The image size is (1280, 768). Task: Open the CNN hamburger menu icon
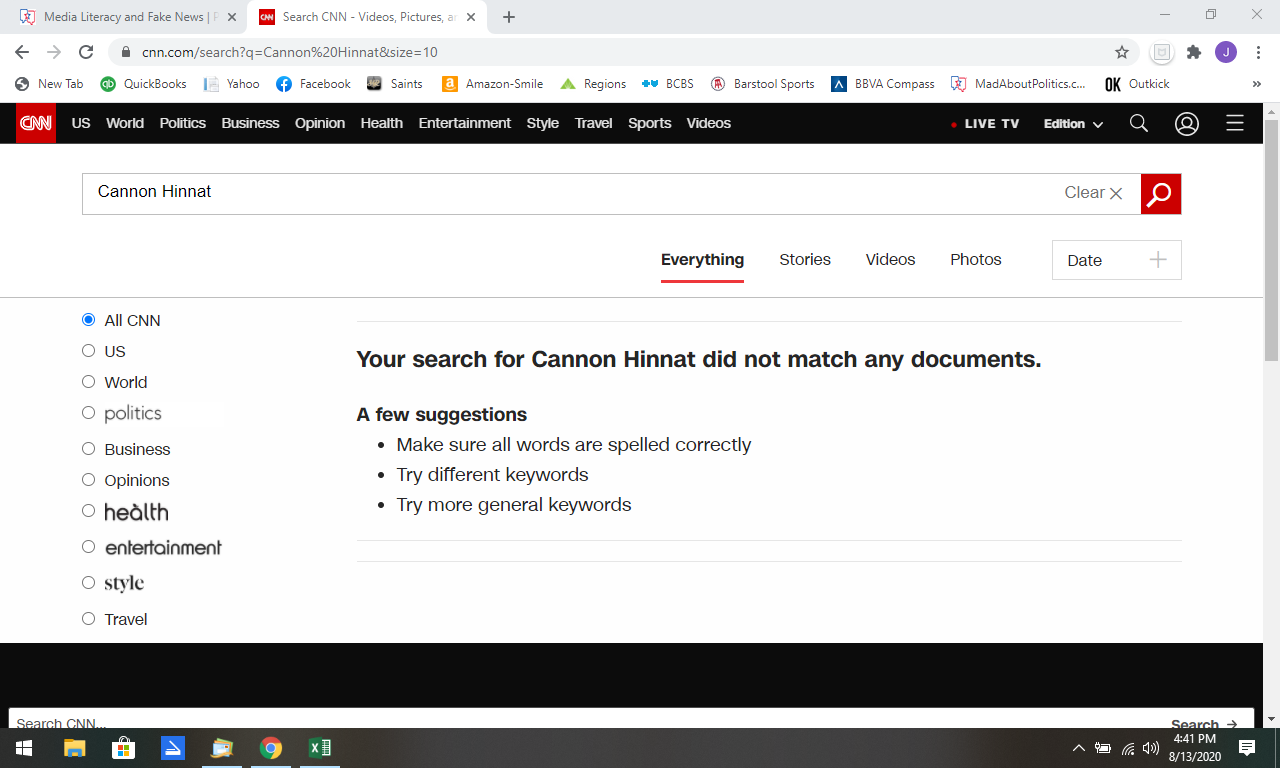pyautogui.click(x=1235, y=123)
